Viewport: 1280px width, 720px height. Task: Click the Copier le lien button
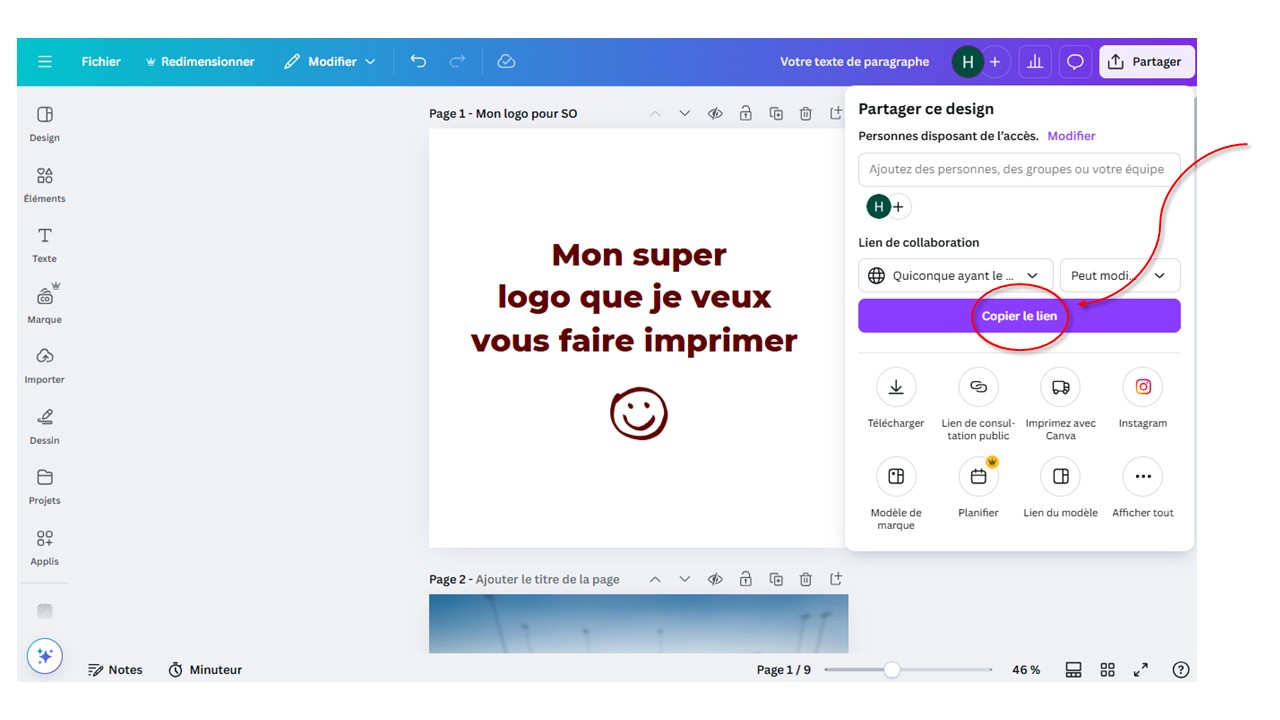click(x=1019, y=316)
